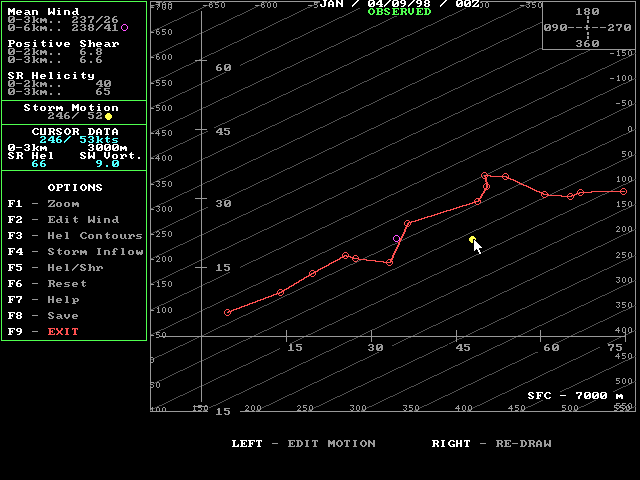Viewport: 640px width, 480px height.
Task: Click the Positive Shear 0-3km value 6.6
Action: tap(91, 60)
